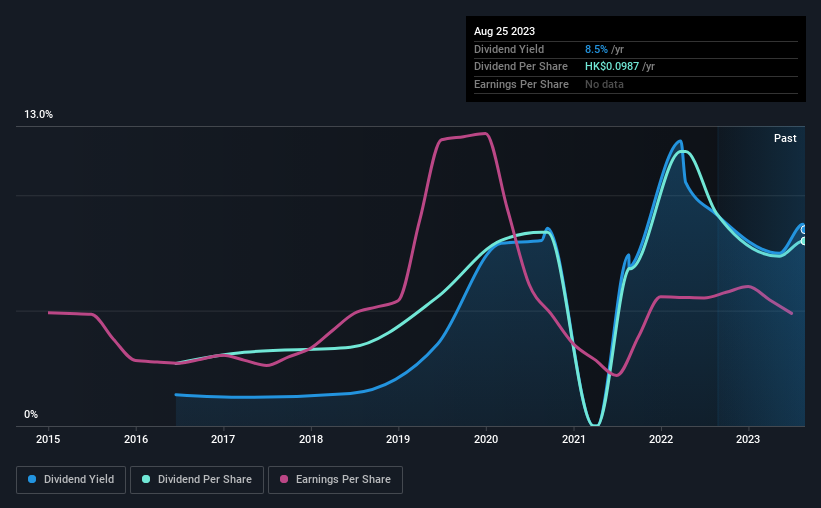Viewport: 821px width, 508px height.
Task: Click the teal Dividend Per Share legend dot
Action: click(146, 479)
